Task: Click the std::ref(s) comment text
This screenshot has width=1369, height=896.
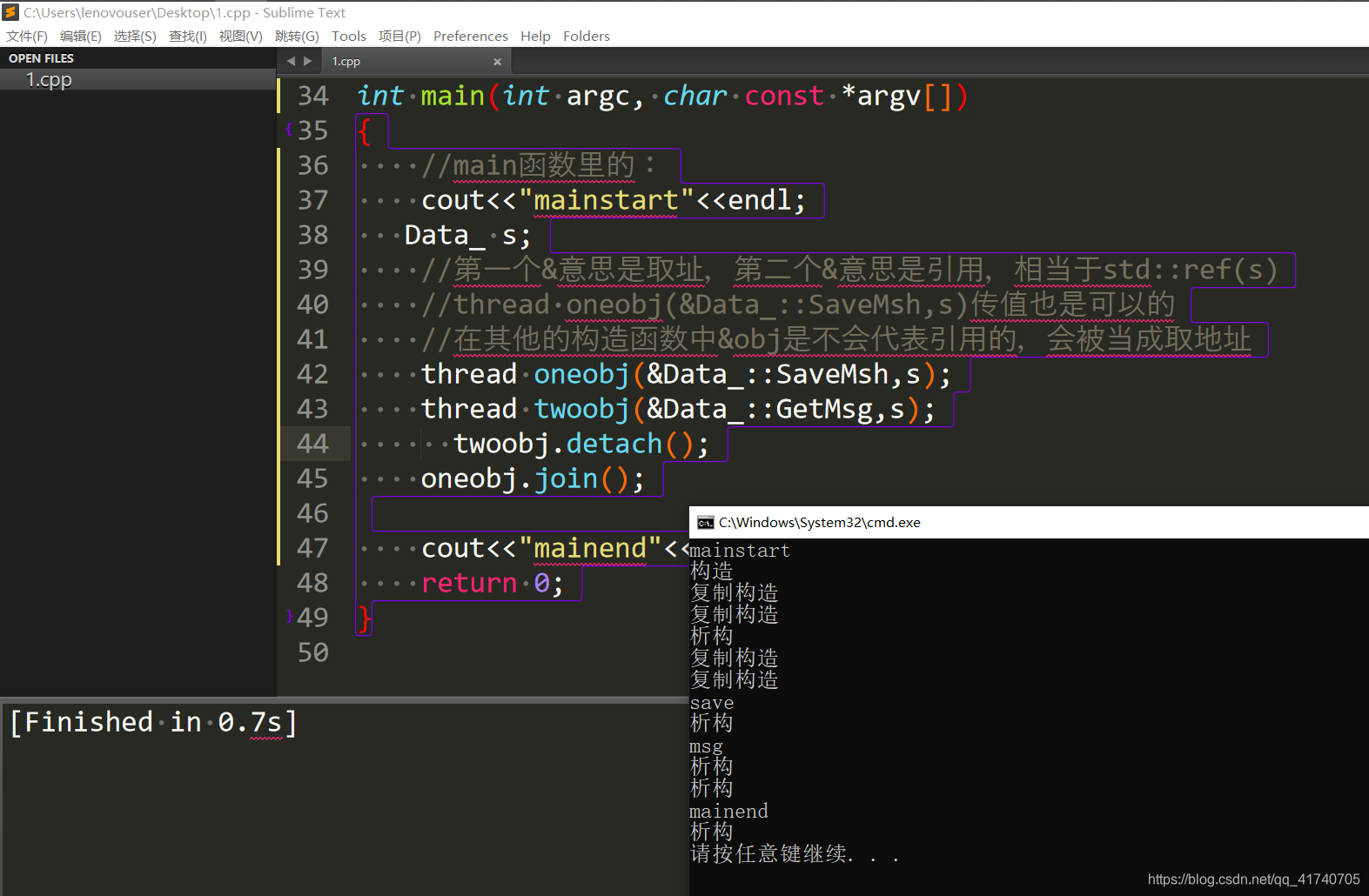Action: click(x=1190, y=270)
